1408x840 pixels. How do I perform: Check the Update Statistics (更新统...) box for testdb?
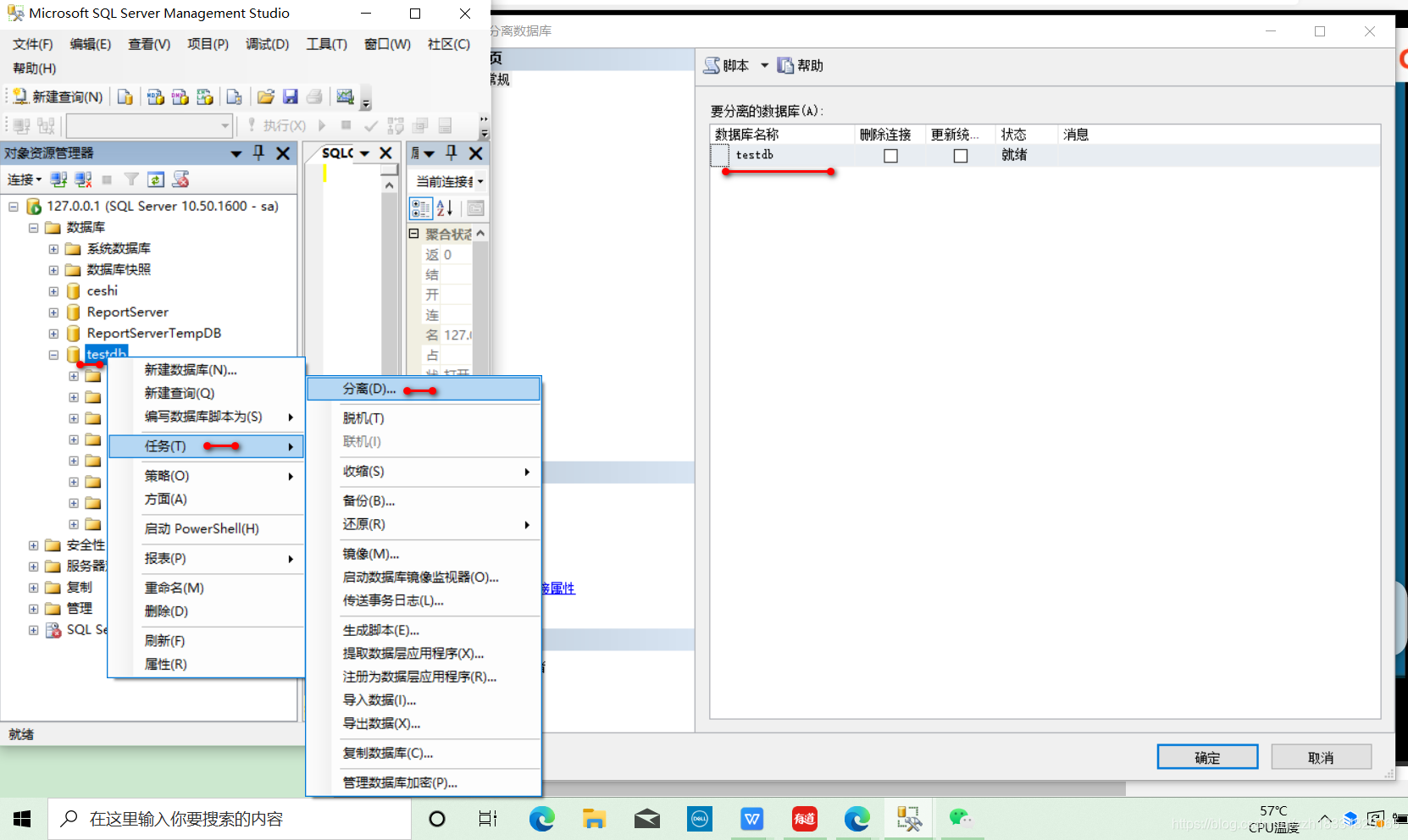(961, 156)
